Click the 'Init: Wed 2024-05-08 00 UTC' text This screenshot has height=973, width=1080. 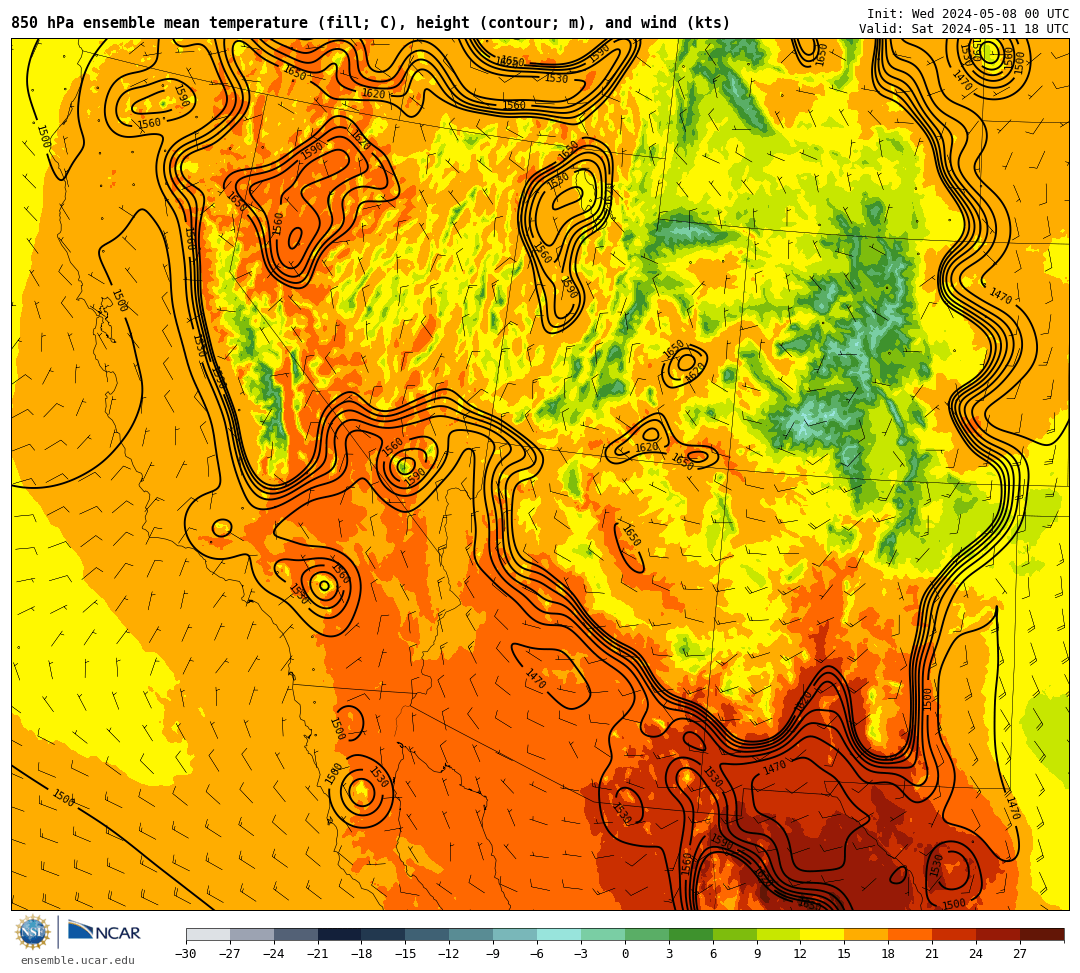968,14
